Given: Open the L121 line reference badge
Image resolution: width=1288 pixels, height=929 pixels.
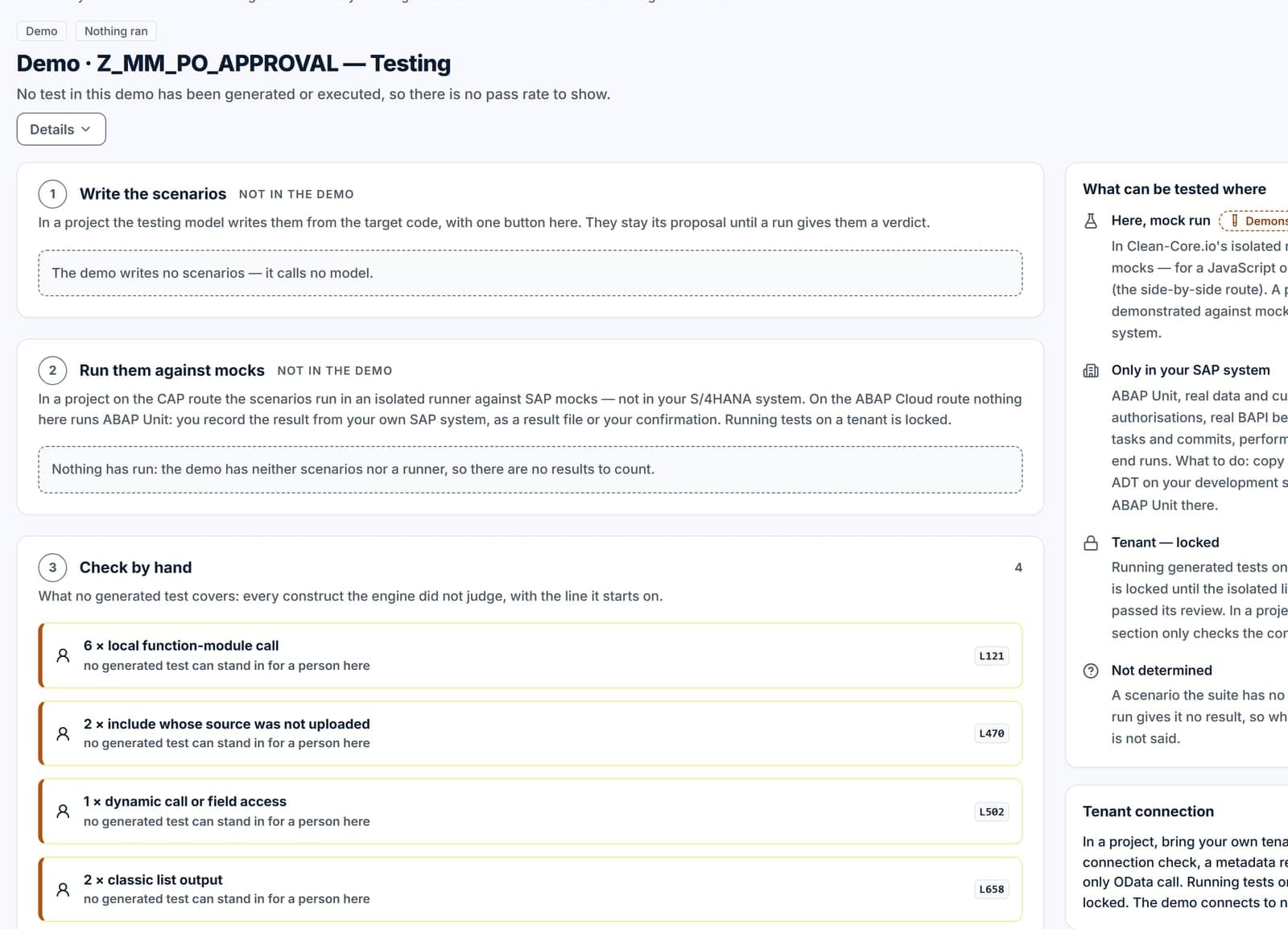Looking at the screenshot, I should 992,656.
